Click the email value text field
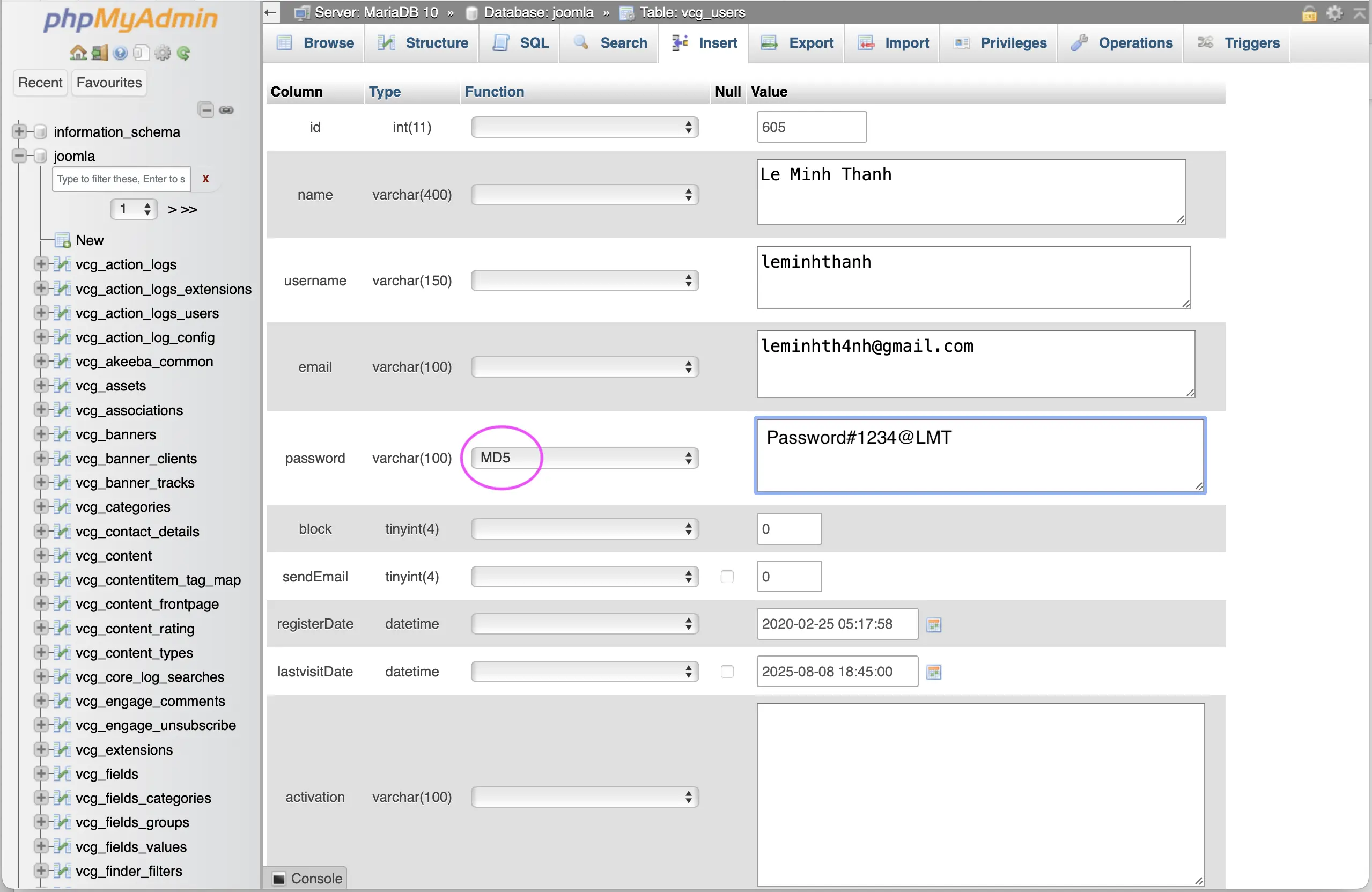Viewport: 1372px width, 892px height. pyautogui.click(x=975, y=364)
